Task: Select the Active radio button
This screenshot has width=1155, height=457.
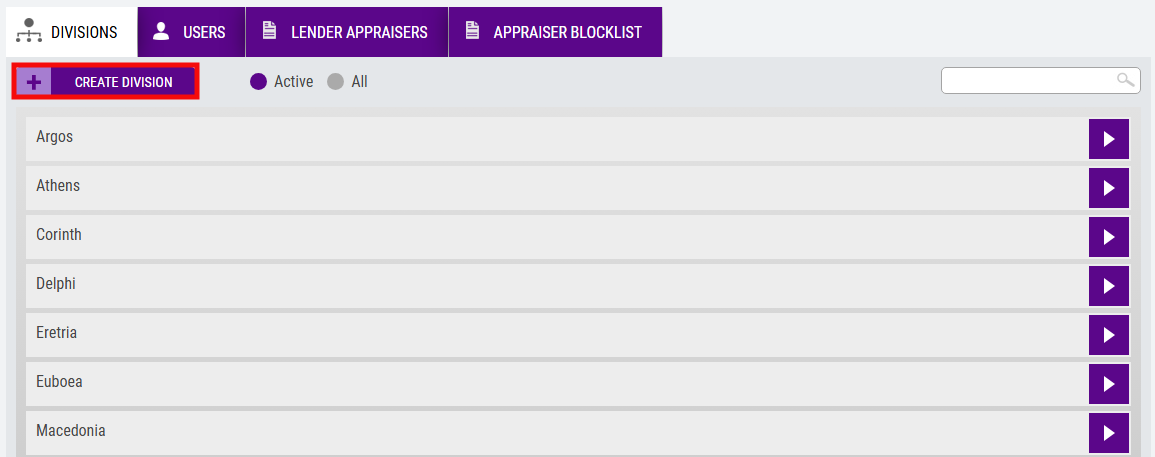Action: 258,82
